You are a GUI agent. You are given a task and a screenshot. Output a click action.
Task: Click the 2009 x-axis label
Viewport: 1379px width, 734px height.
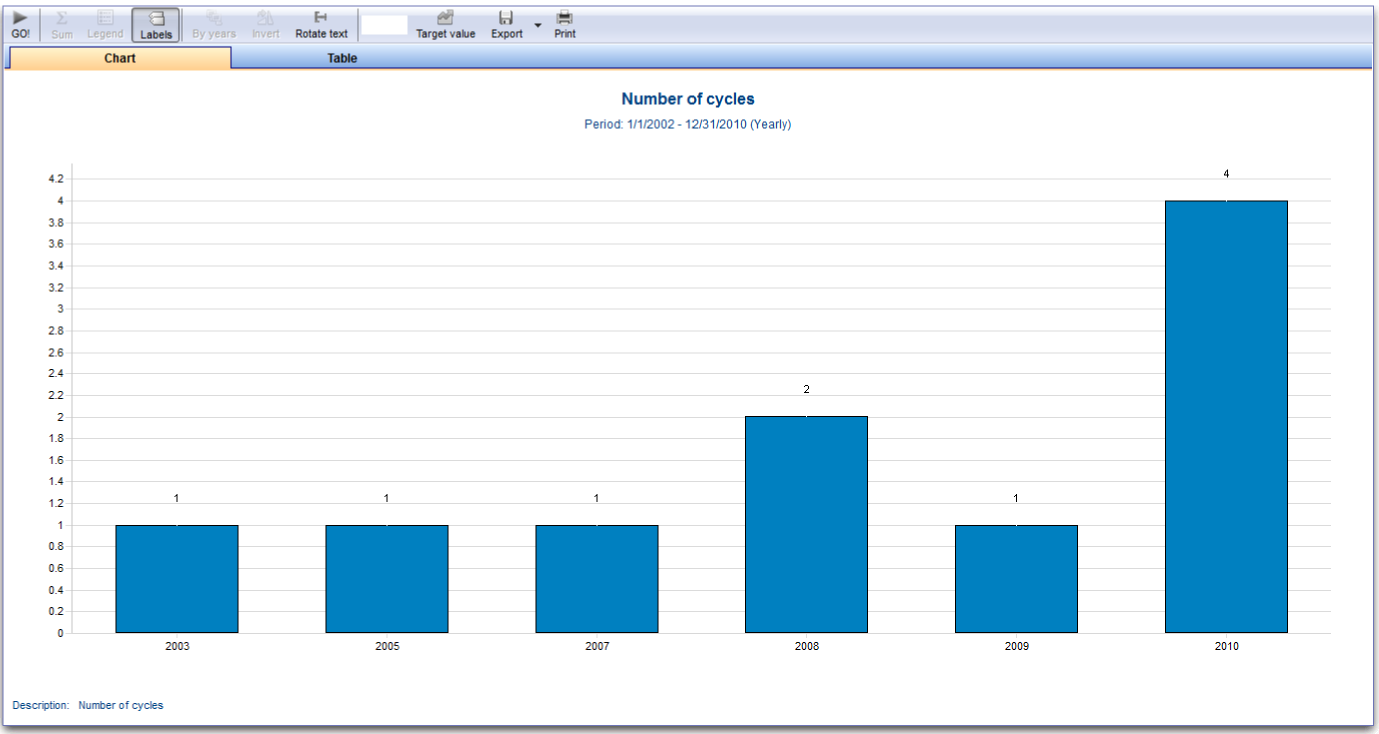[x=1017, y=646]
